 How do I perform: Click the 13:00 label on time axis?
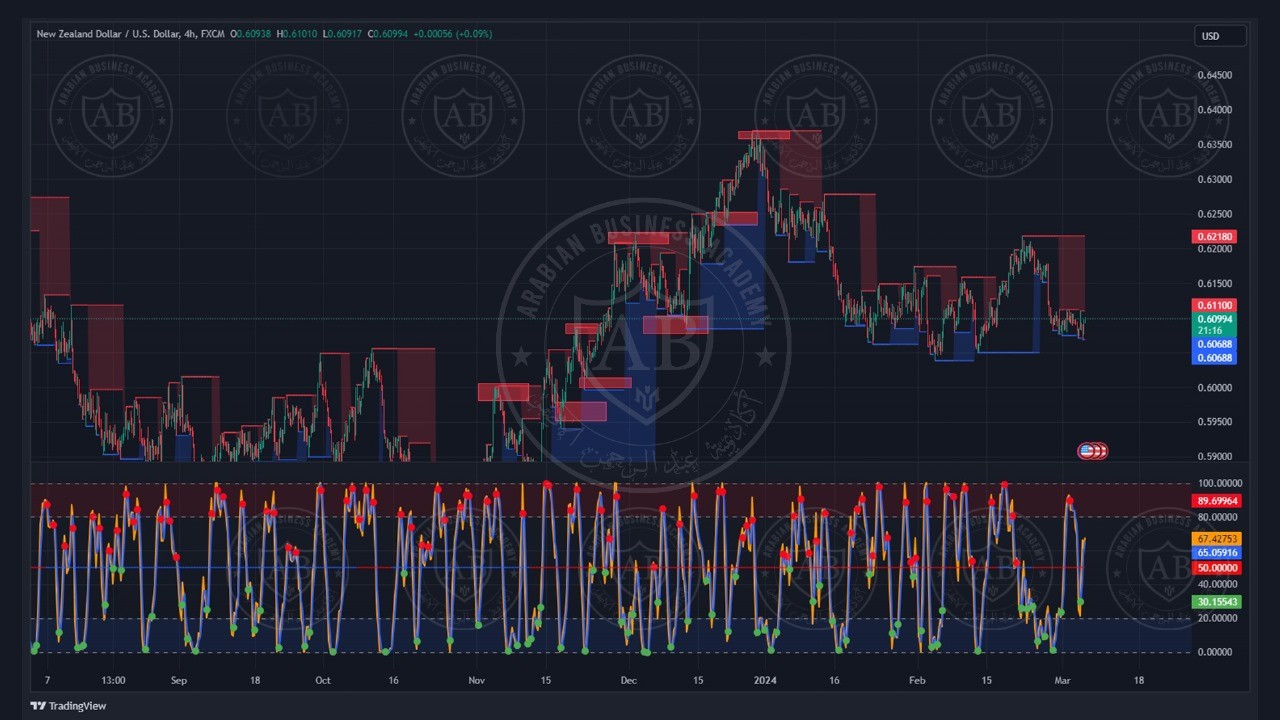(x=114, y=681)
